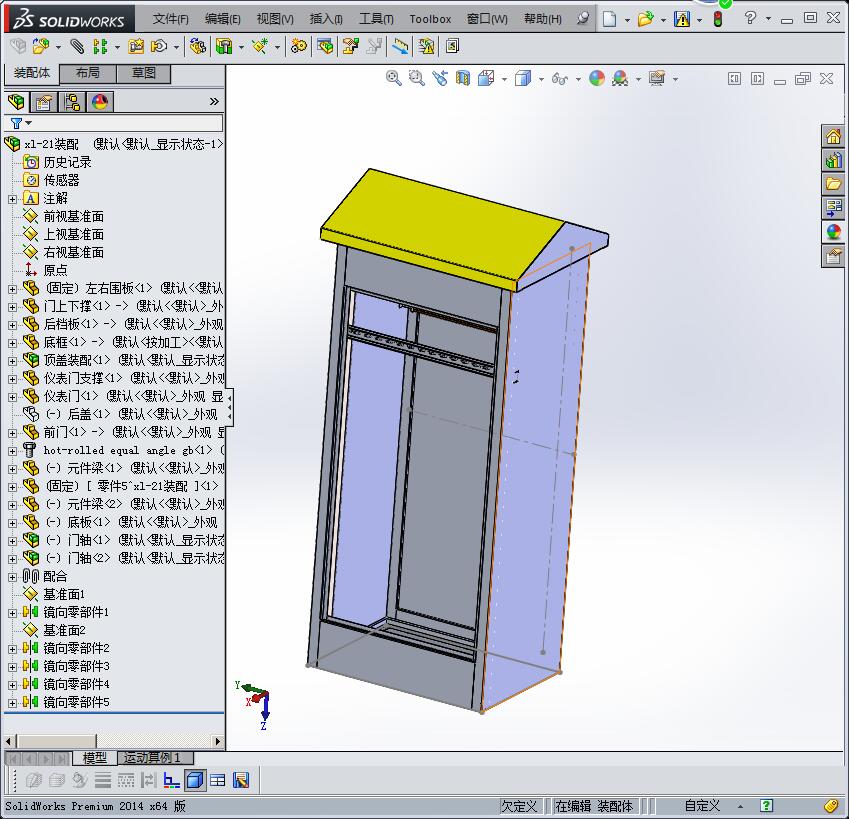The width and height of the screenshot is (849, 819).
Task: Expand the 顶盖装配<1> tree node
Action: tap(12, 360)
